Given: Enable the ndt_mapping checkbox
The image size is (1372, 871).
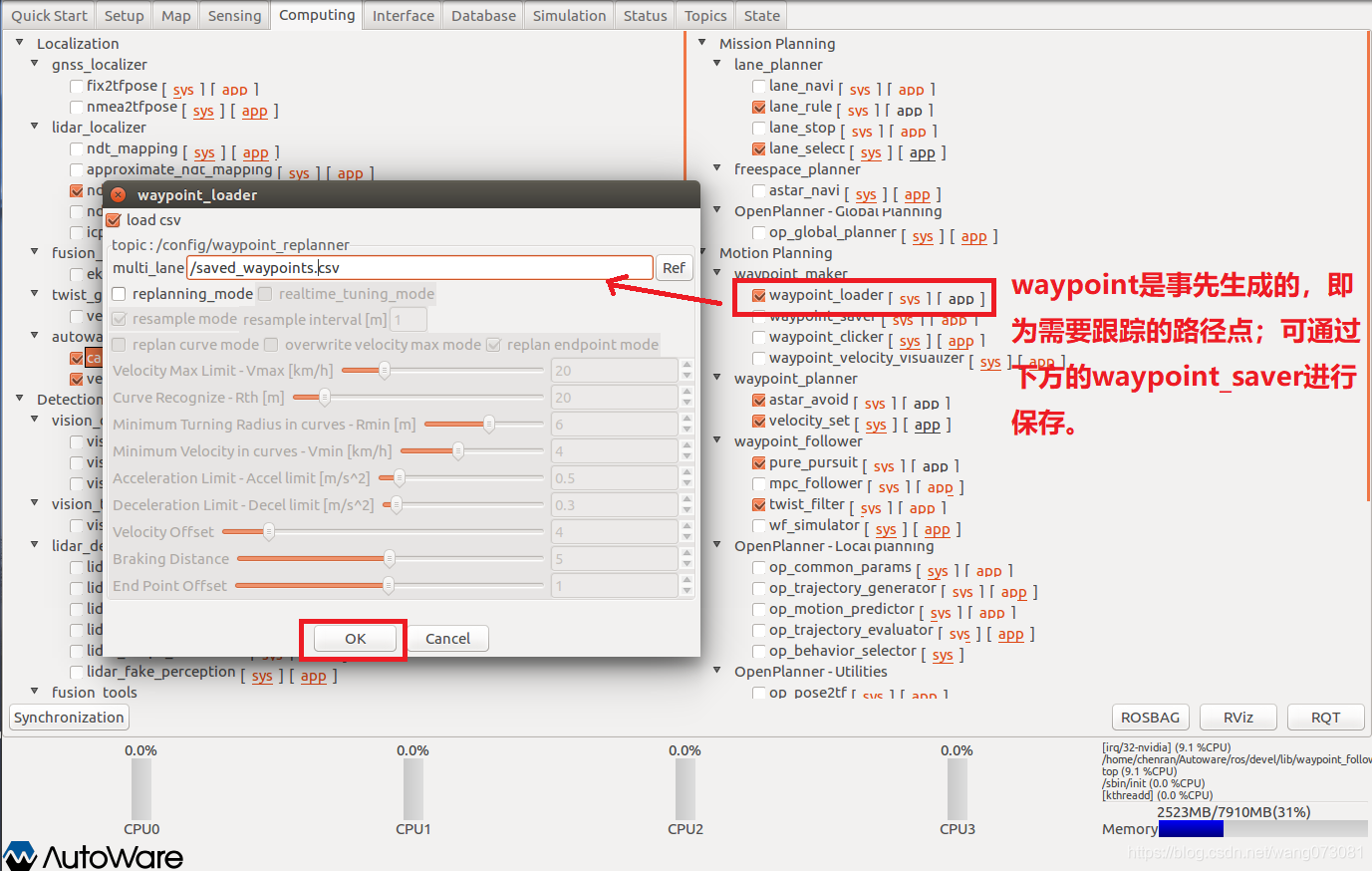Looking at the screenshot, I should pyautogui.click(x=77, y=149).
